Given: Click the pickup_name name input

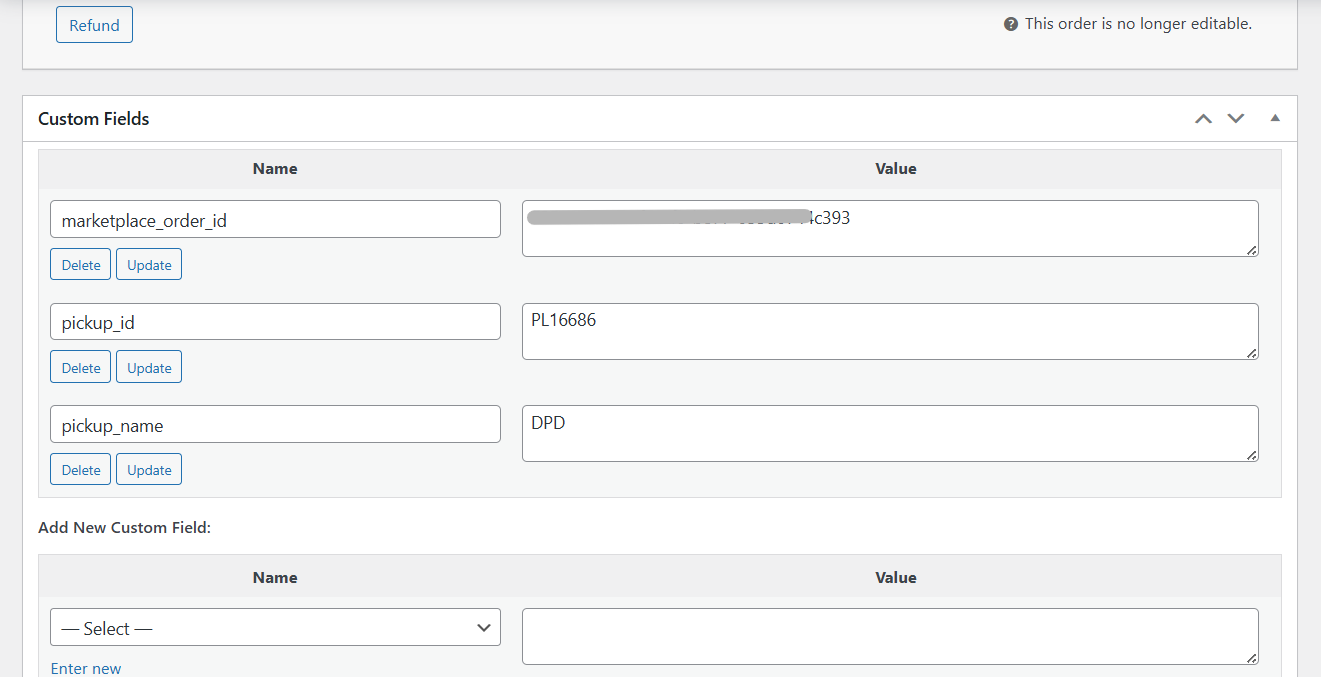Looking at the screenshot, I should coord(275,425).
